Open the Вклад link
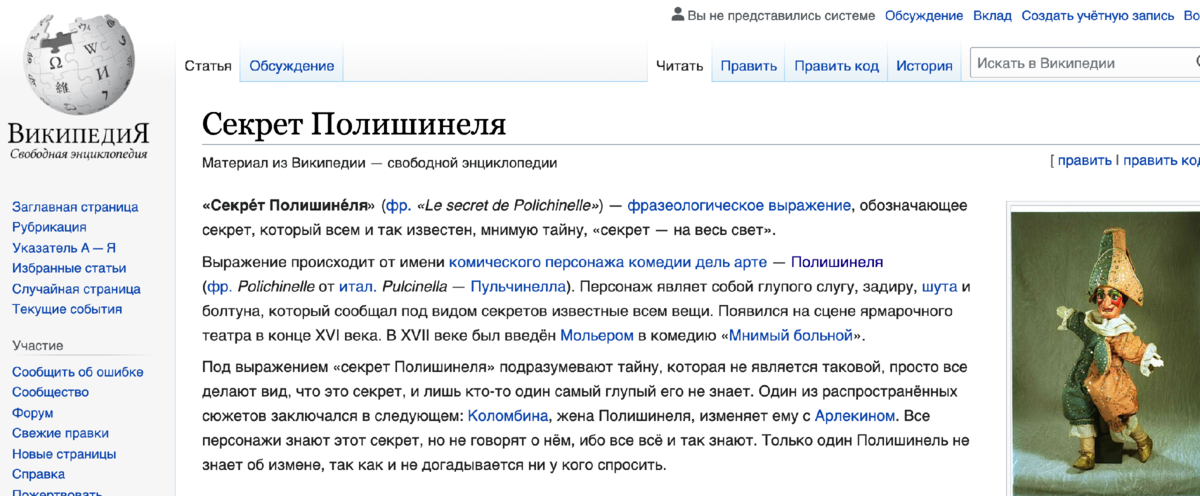Viewport: 1200px width, 496px height. tap(993, 15)
